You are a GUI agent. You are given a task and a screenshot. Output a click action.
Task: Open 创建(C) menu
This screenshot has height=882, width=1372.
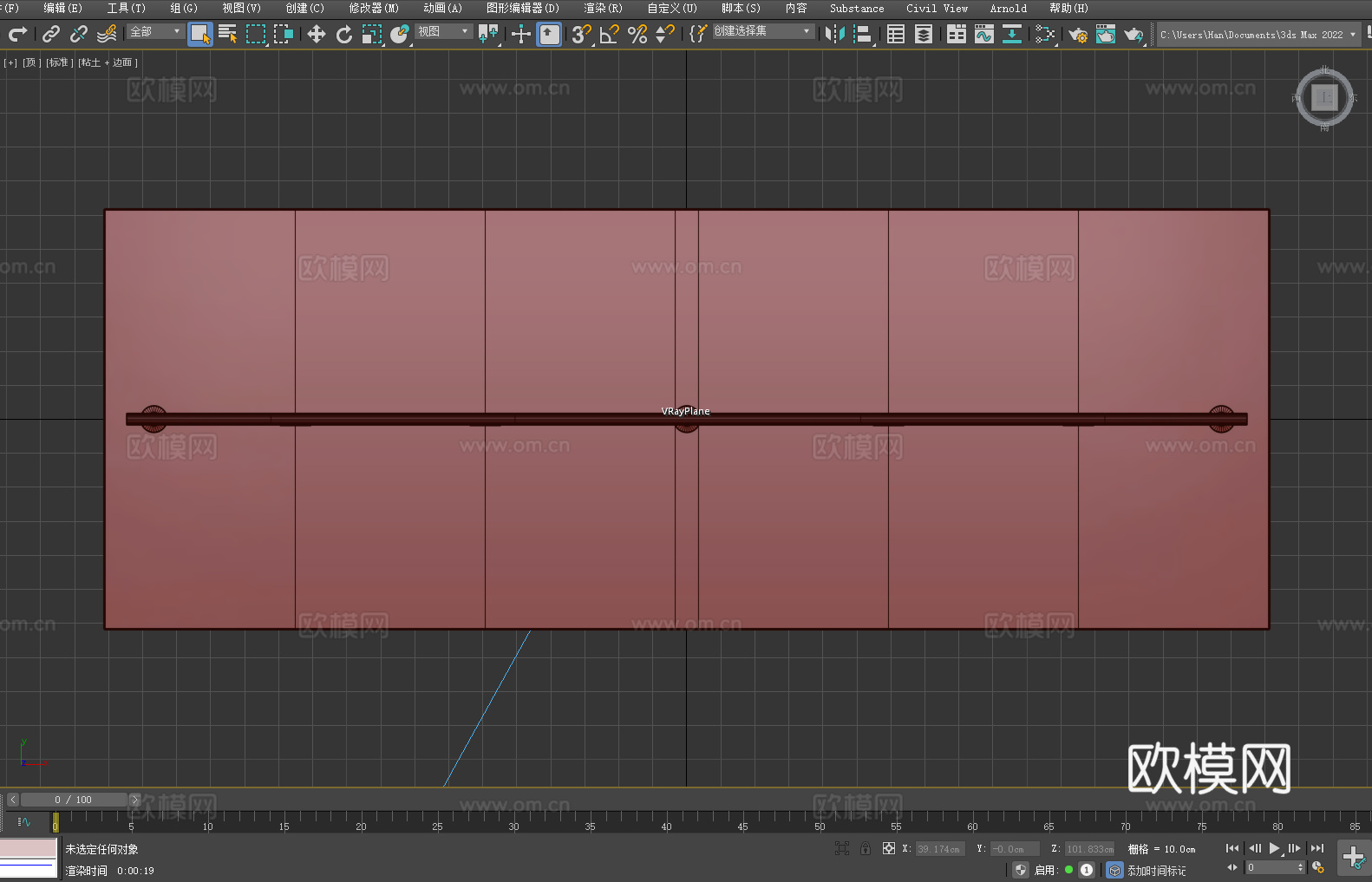[x=304, y=8]
